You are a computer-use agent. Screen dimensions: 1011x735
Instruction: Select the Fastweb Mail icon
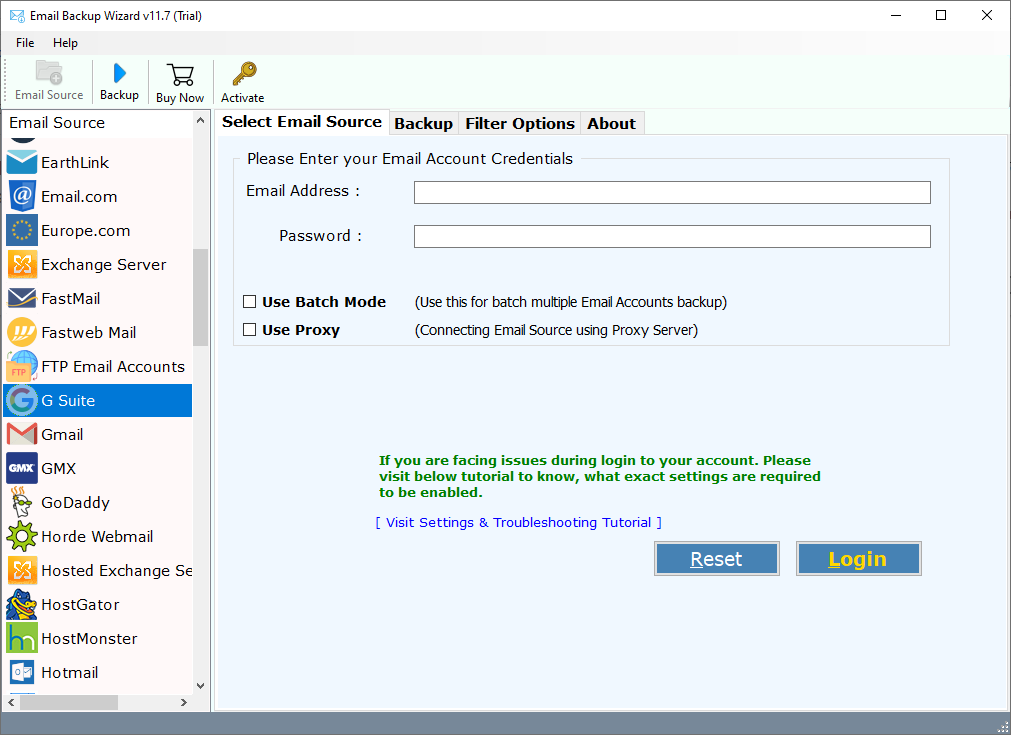pyautogui.click(x=22, y=332)
